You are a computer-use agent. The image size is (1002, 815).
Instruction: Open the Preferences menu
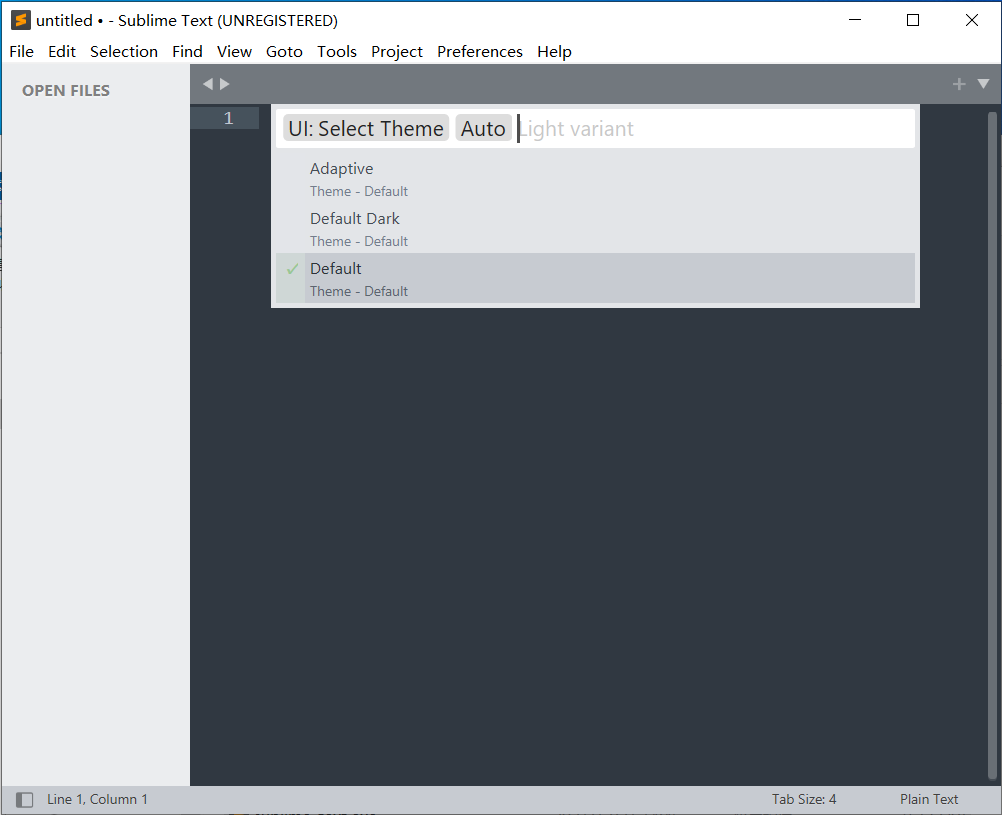coord(479,51)
